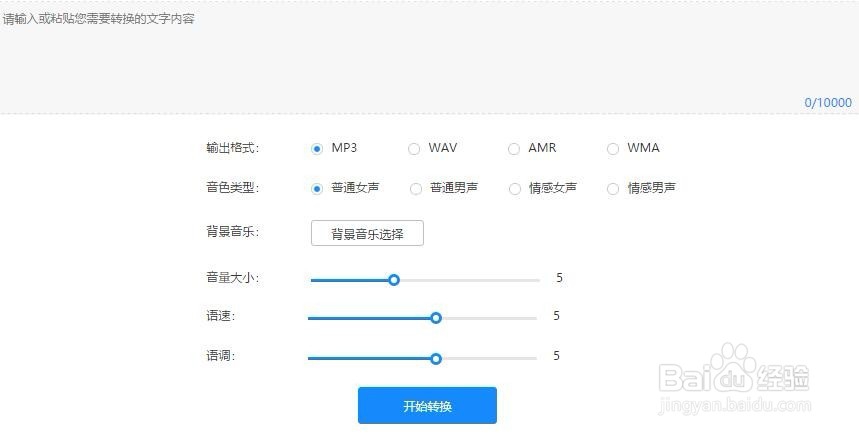Choose 普通男声 voice type
The height and width of the screenshot is (435, 859).
[416, 188]
